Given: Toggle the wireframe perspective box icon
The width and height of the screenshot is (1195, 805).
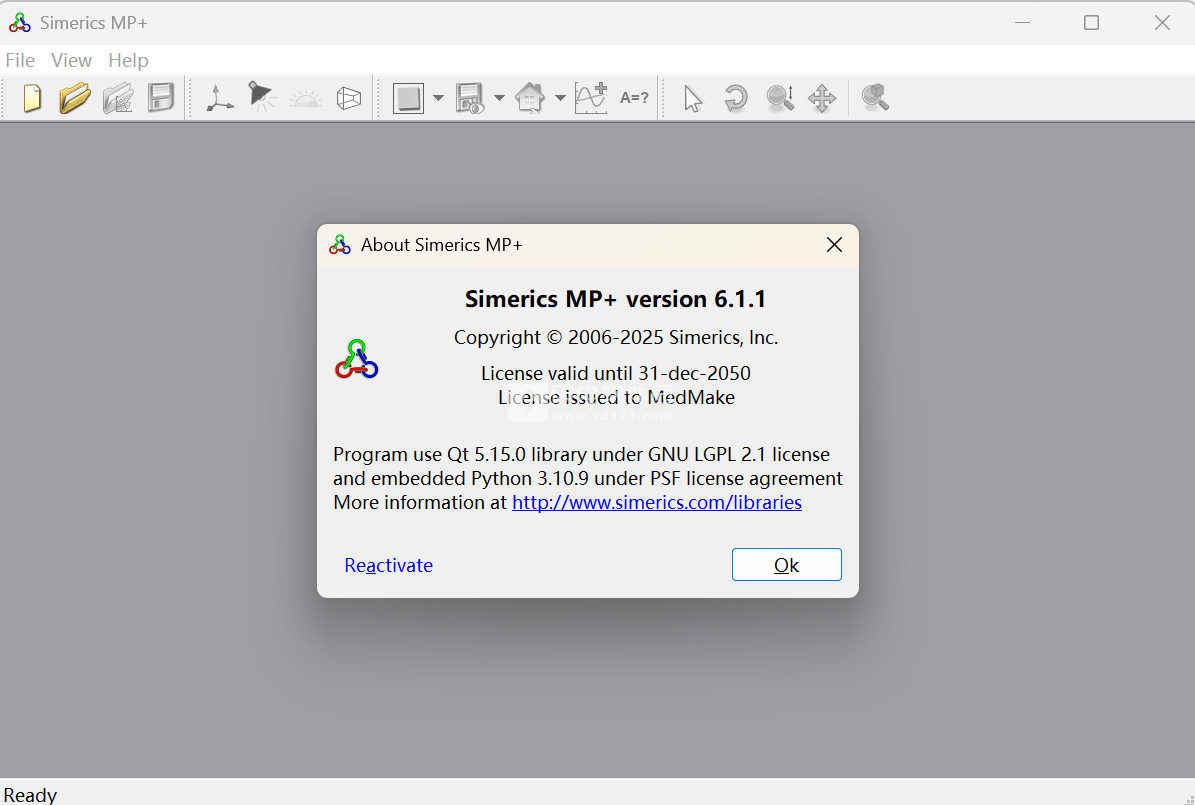Looking at the screenshot, I should coord(348,98).
